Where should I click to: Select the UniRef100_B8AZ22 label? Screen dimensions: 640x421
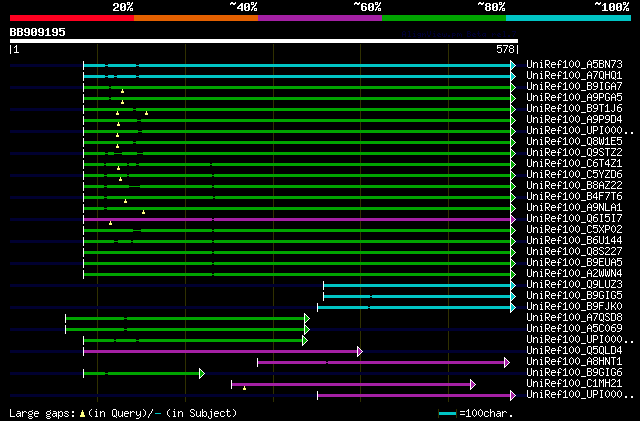tap(574, 186)
